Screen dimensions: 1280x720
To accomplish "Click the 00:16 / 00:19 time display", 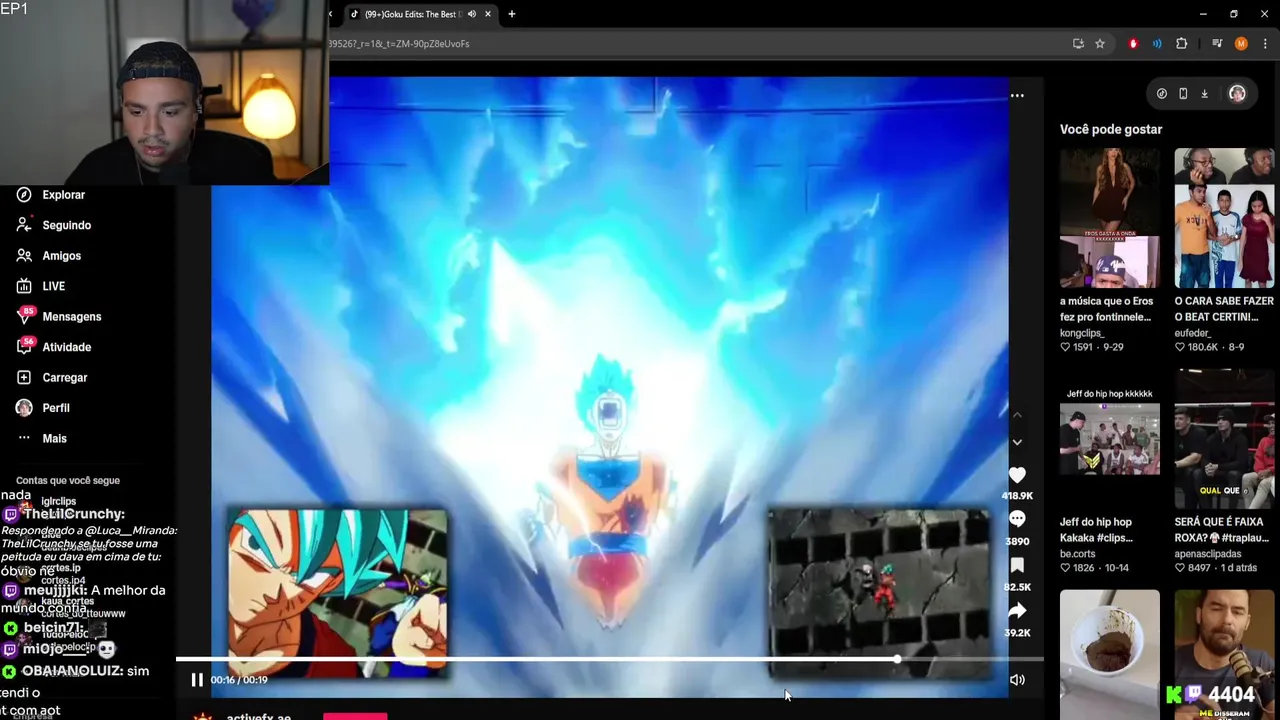I will click(239, 680).
